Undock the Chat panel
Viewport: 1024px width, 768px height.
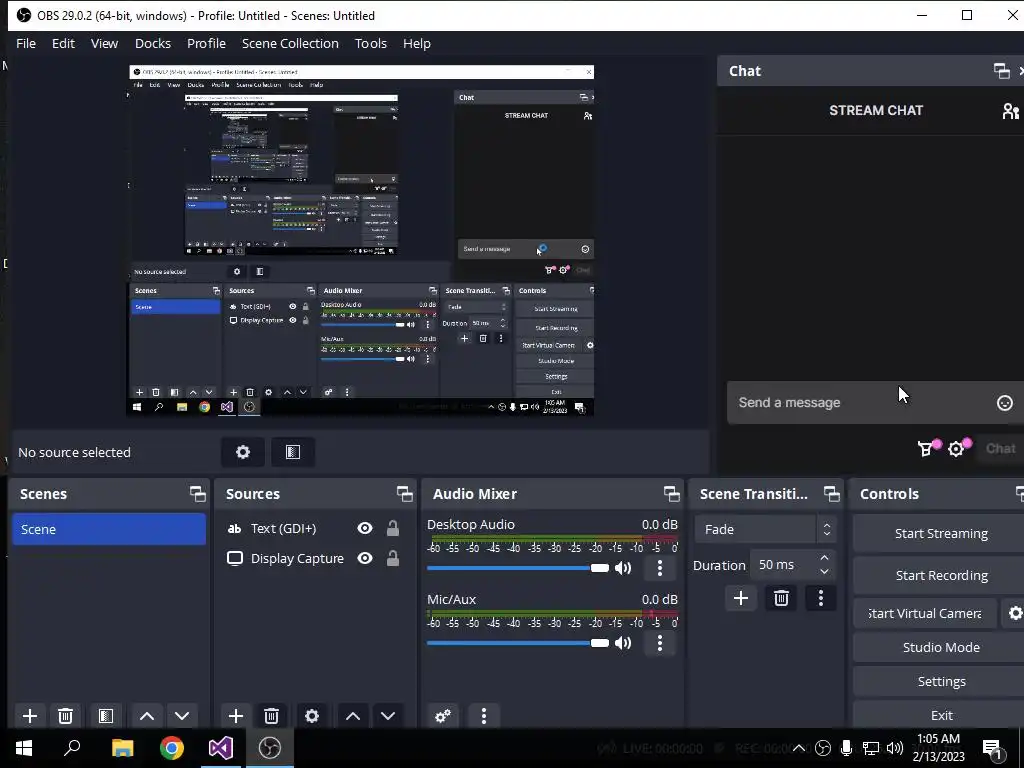1001,71
